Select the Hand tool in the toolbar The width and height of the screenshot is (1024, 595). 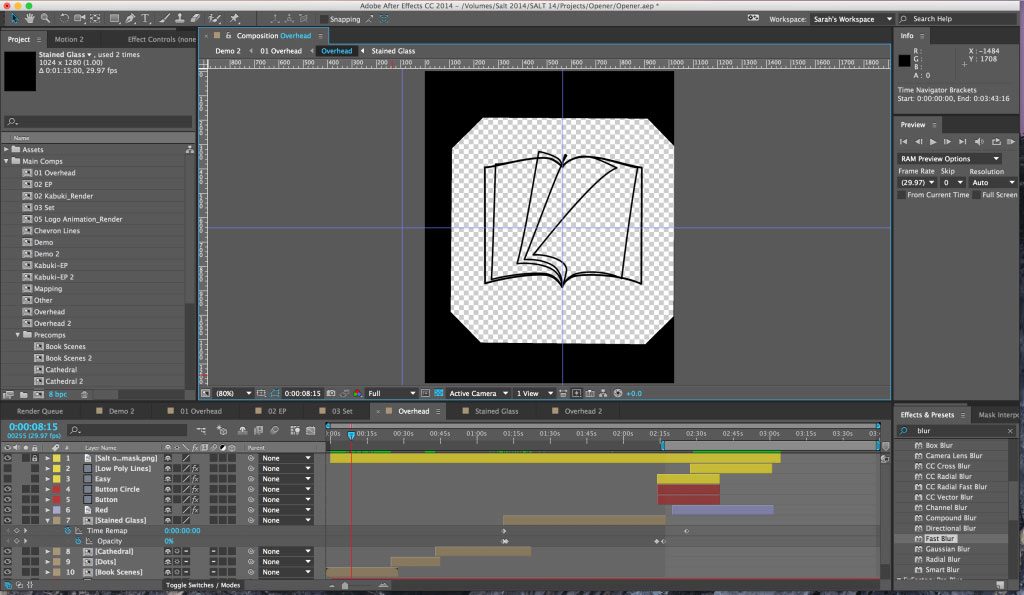(x=30, y=18)
